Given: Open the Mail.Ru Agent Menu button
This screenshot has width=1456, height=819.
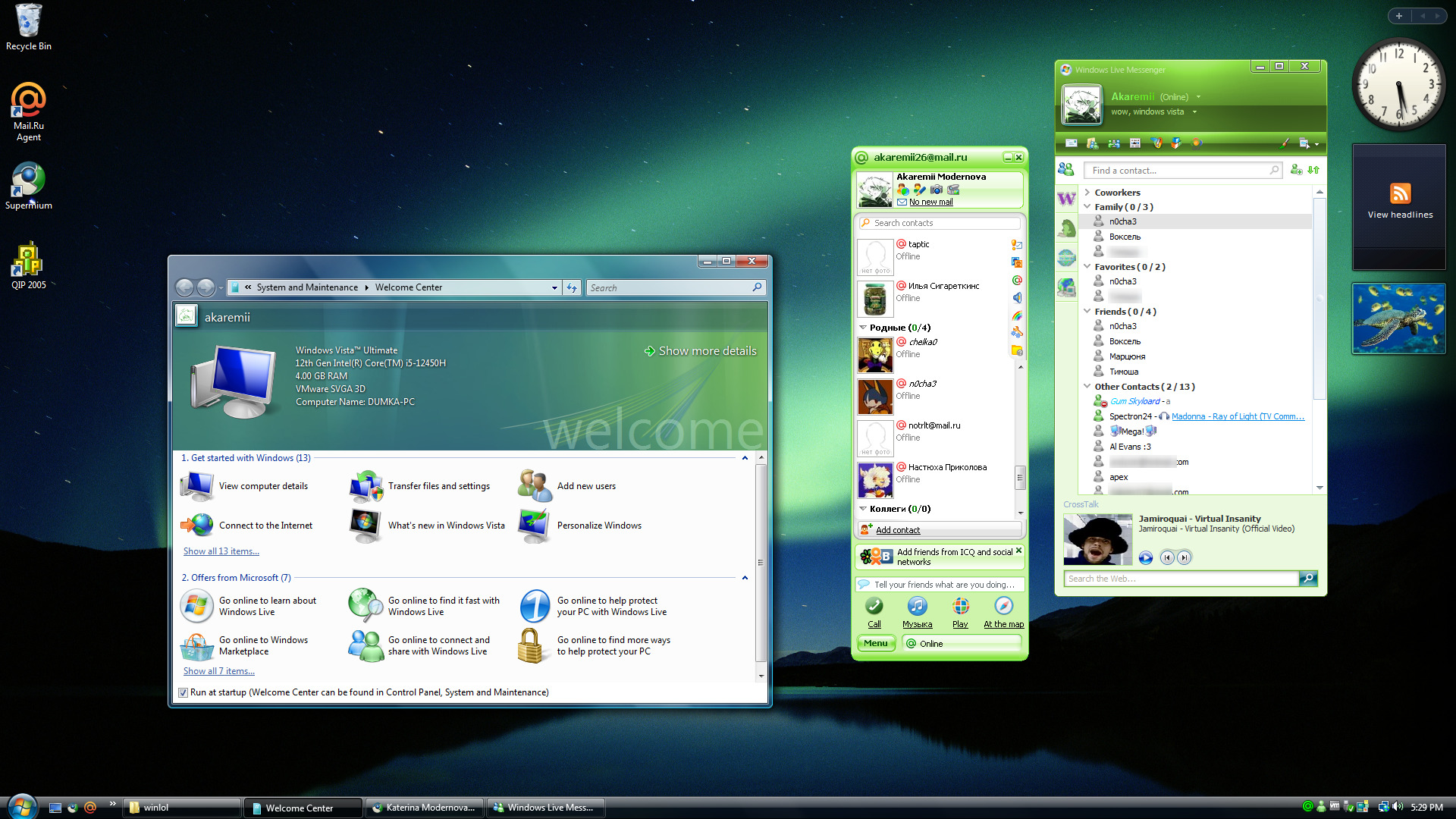Looking at the screenshot, I should (x=876, y=643).
